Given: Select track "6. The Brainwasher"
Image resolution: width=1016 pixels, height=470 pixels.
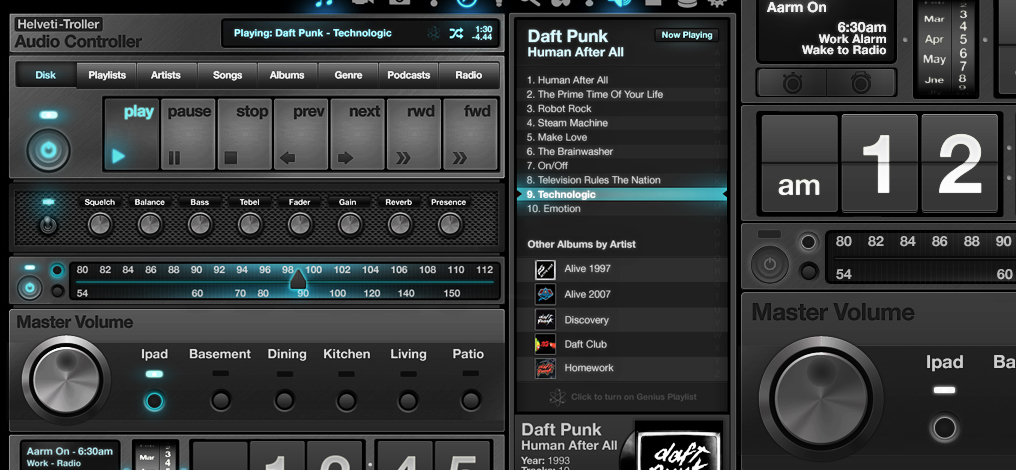Looking at the screenshot, I should [622, 152].
